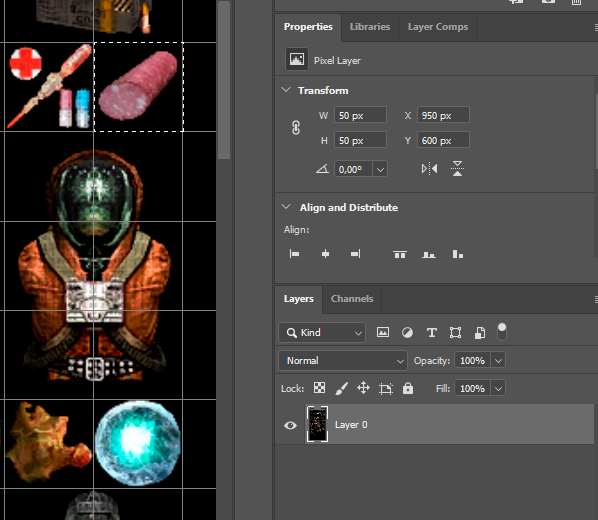The height and width of the screenshot is (520, 598).
Task: Align horizontal centers icon
Action: (325, 254)
